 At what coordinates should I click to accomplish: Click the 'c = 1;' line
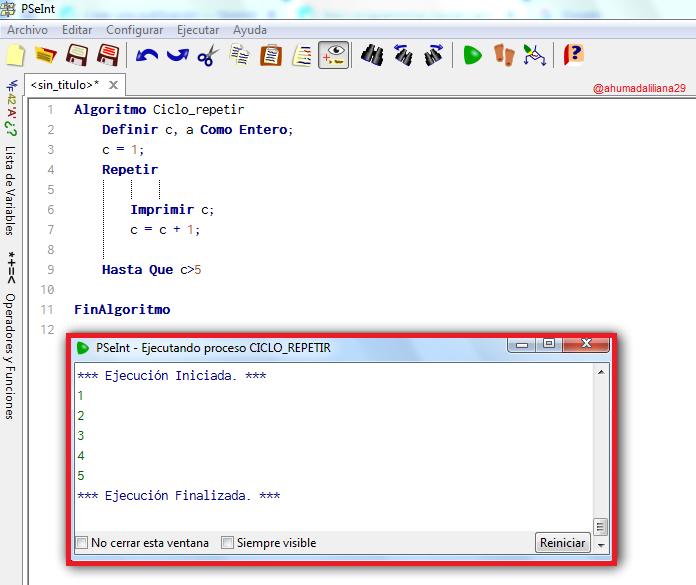(x=123, y=150)
